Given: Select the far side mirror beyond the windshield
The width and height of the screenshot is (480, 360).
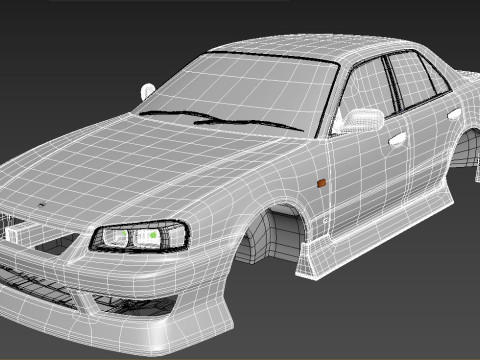Looking at the screenshot, I should pos(147,91).
